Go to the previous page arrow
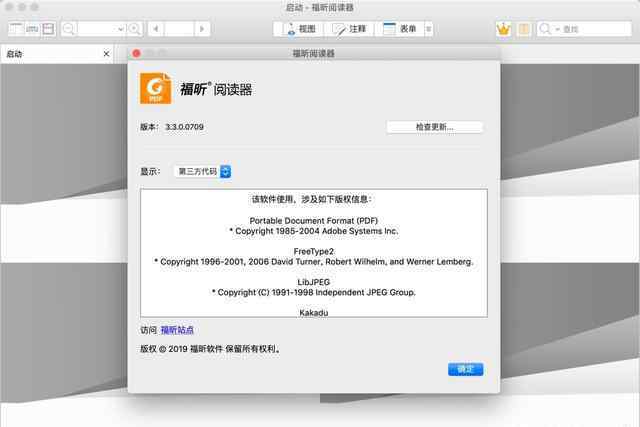Image resolution: width=640 pixels, height=427 pixels. pos(156,29)
